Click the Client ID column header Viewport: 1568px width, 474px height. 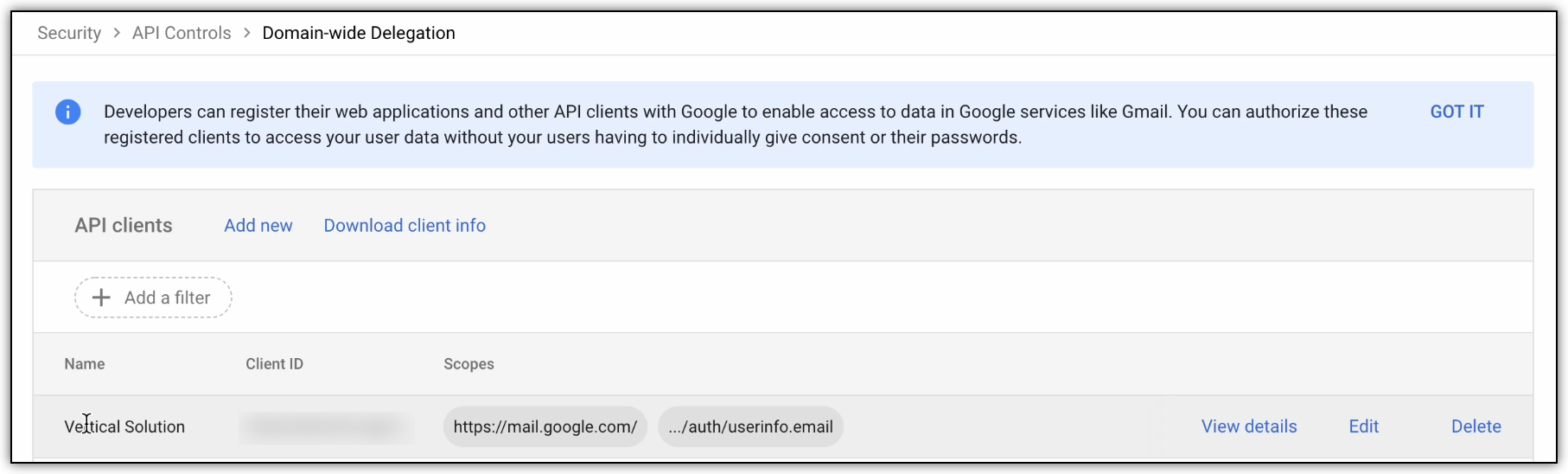click(x=274, y=364)
